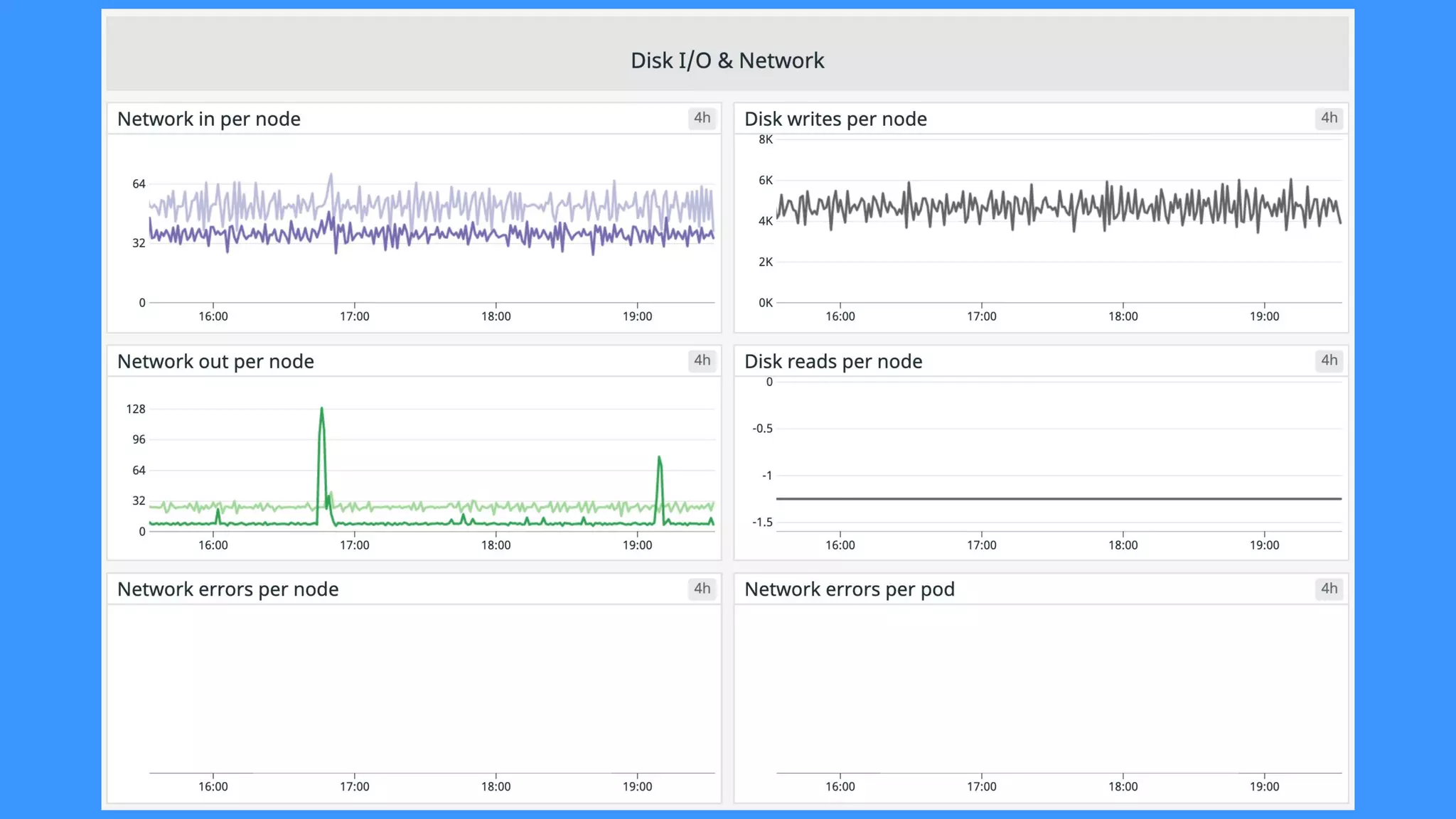
Task: Click the 4h badge on Disk writes per node
Action: [1329, 118]
